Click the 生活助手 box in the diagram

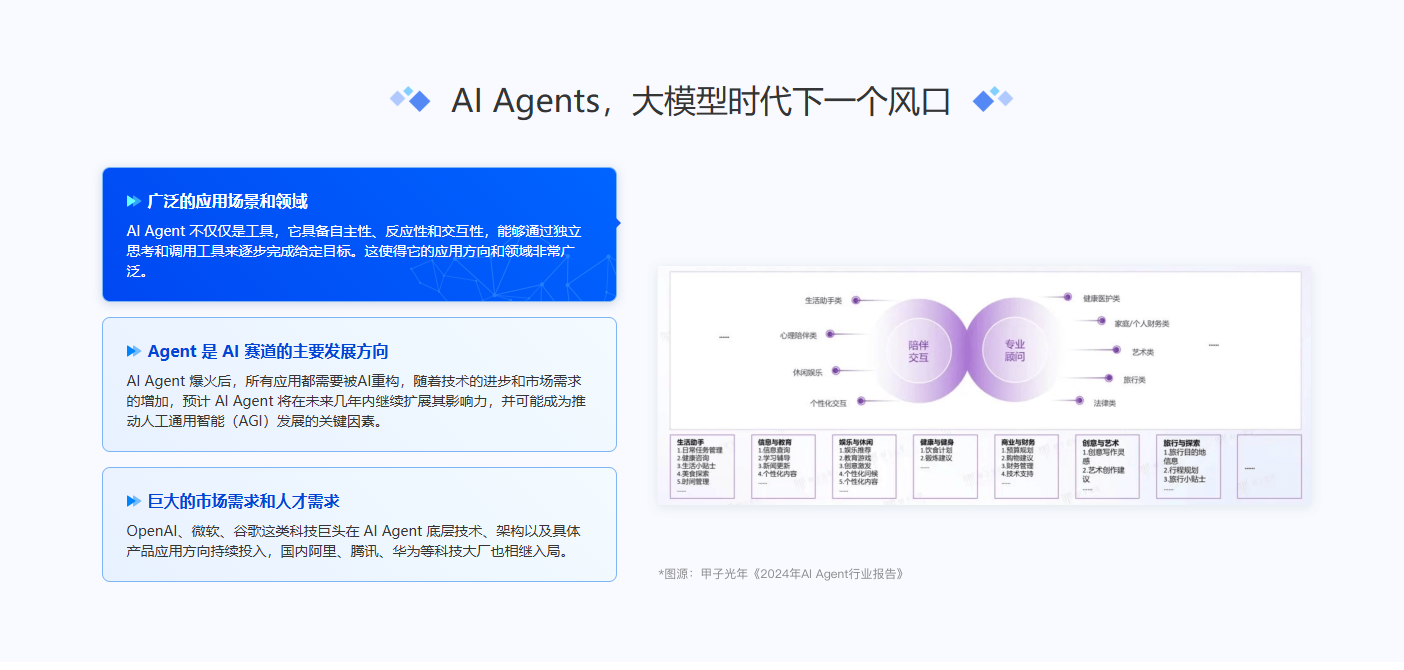[x=701, y=466]
